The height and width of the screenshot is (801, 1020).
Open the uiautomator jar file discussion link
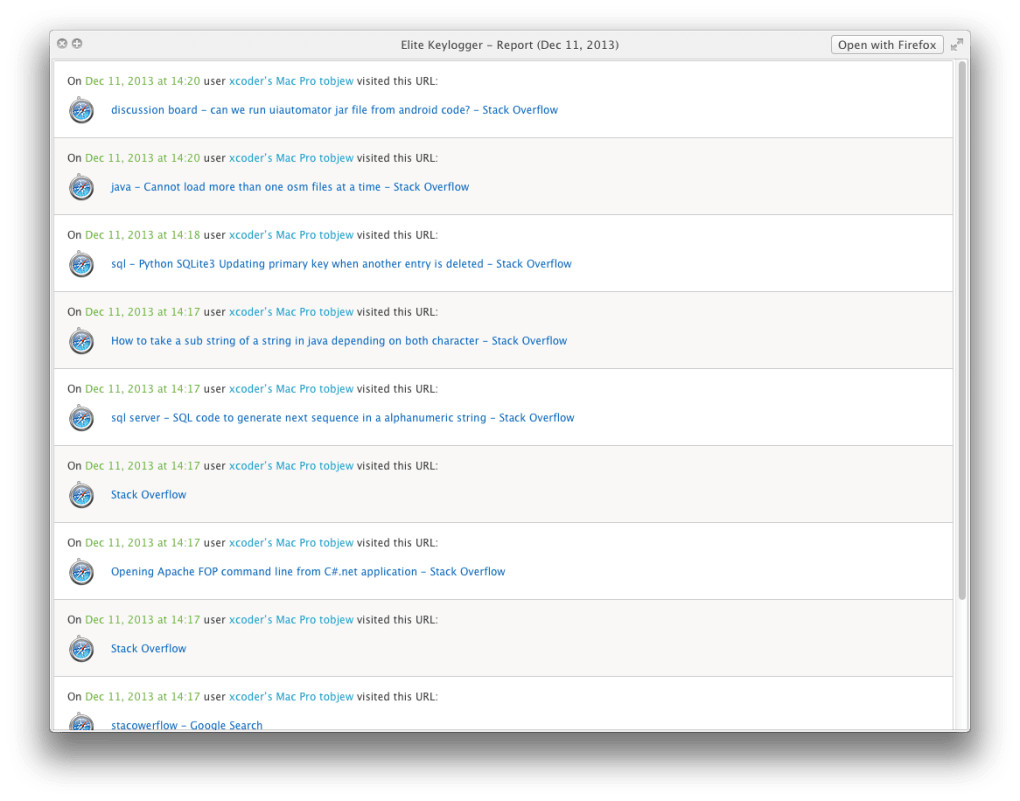pos(334,110)
